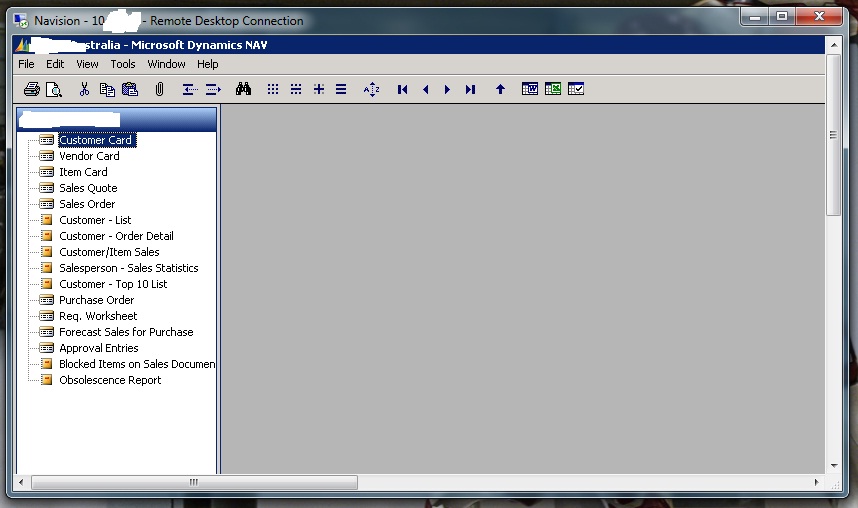Click the scroll up arrow
The image size is (858, 508).
click(x=834, y=45)
